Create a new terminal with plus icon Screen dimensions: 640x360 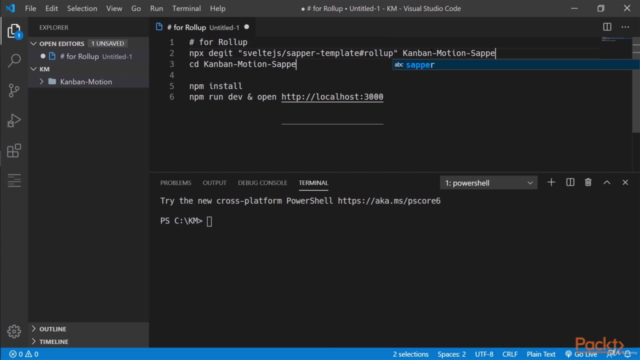[551, 182]
